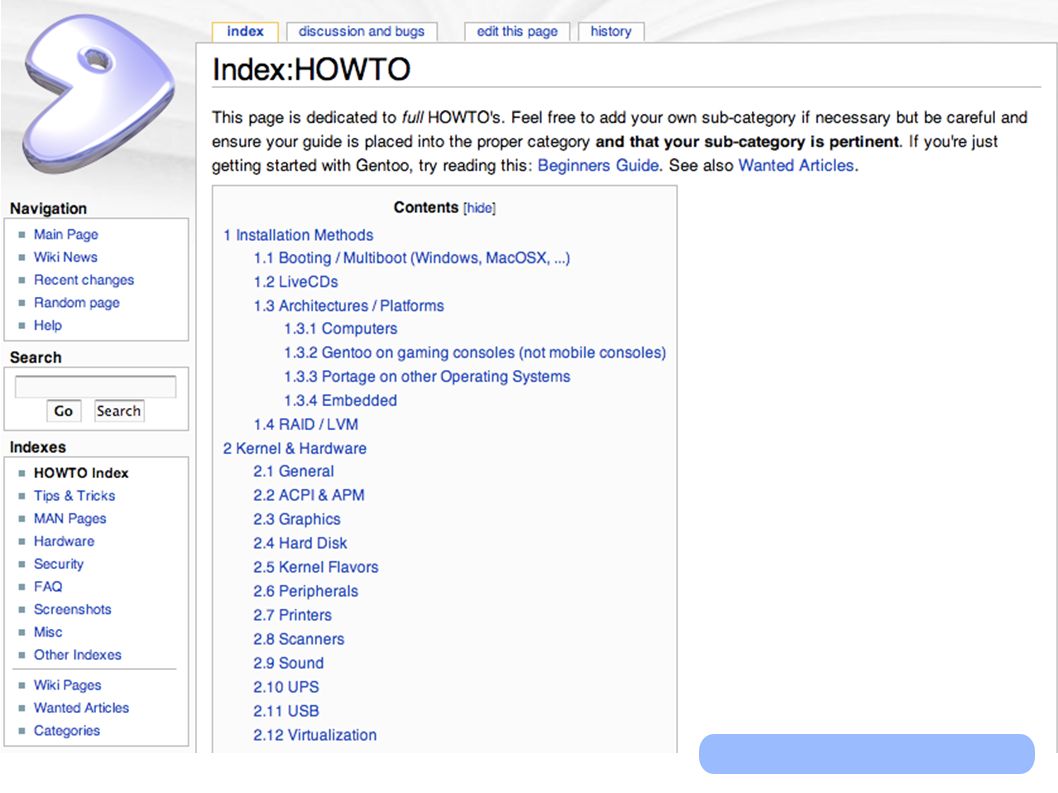Open Wanted Articles in sidebar
This screenshot has height=793, width=1058.
point(82,708)
